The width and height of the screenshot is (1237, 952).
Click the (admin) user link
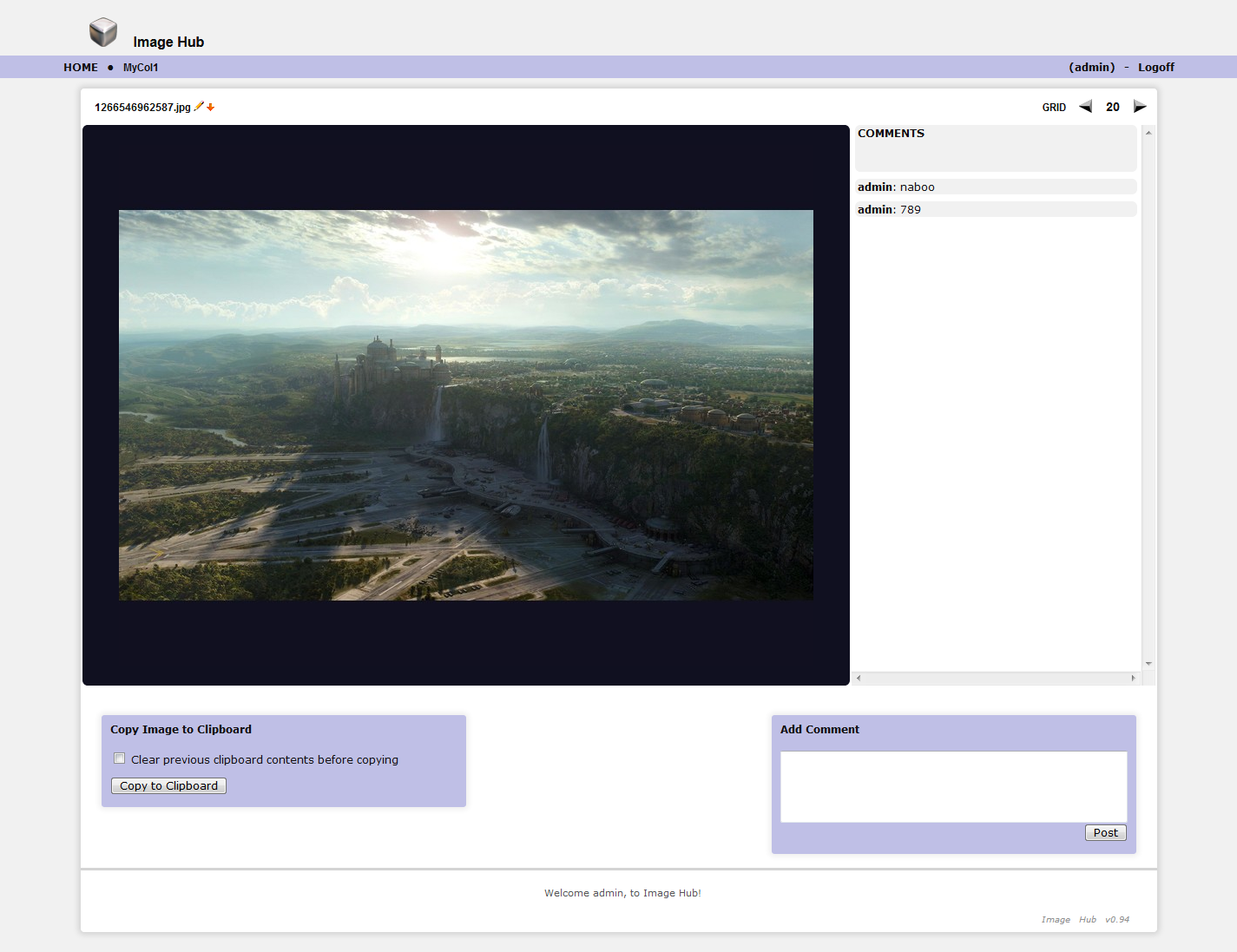click(x=1091, y=68)
